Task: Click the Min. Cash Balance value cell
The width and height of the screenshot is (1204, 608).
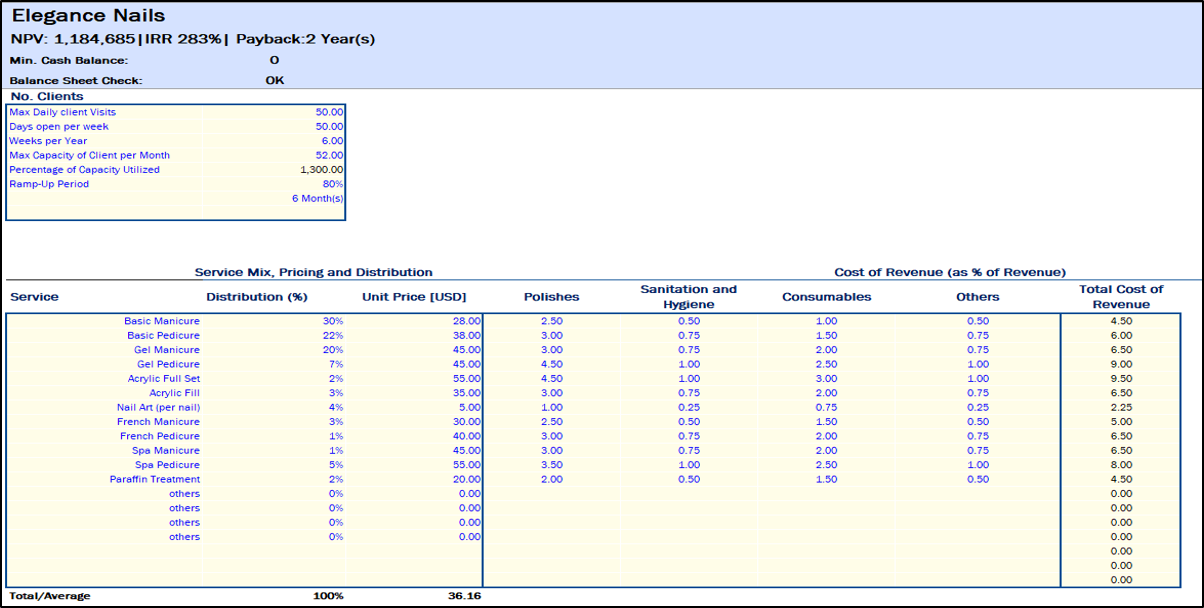Action: (x=274, y=61)
